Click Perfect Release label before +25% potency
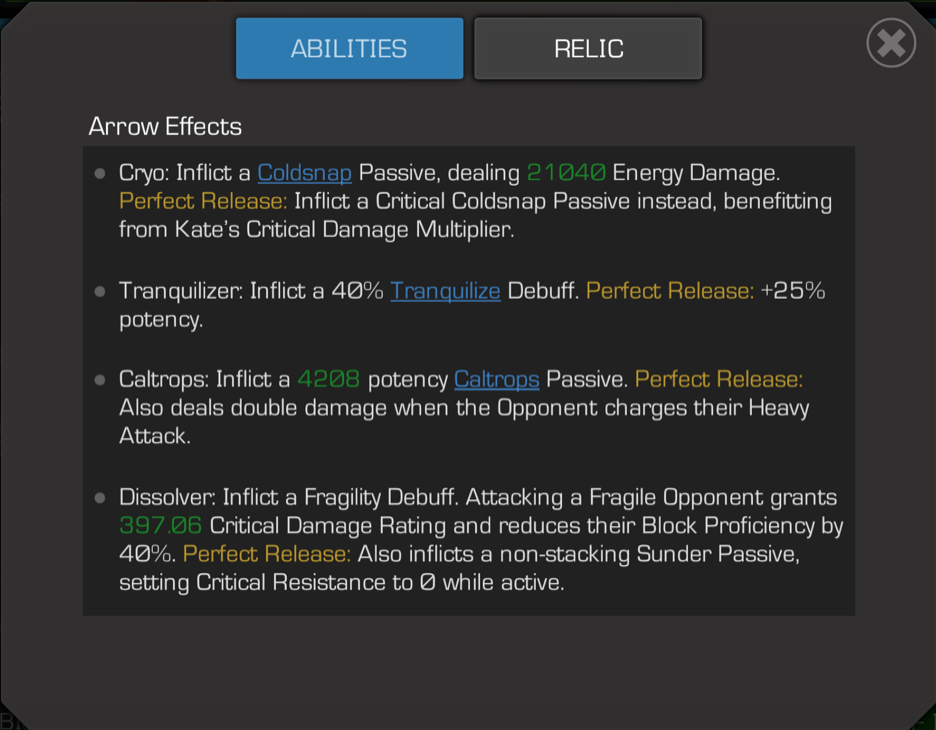The image size is (936, 730). pos(670,291)
